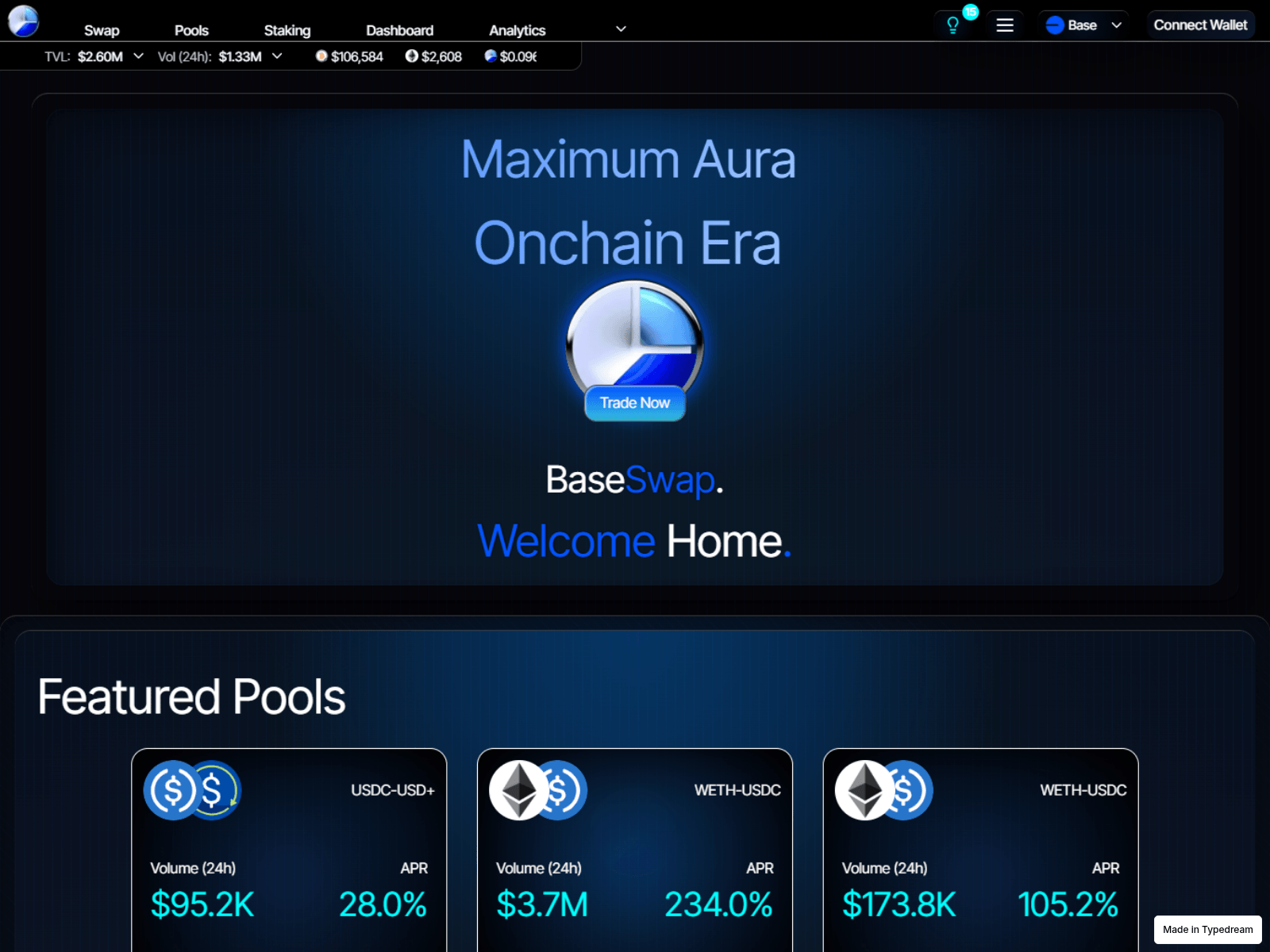The width and height of the screenshot is (1270, 952).
Task: Expand the Vol (24h) dropdown chevron
Action: 277,56
